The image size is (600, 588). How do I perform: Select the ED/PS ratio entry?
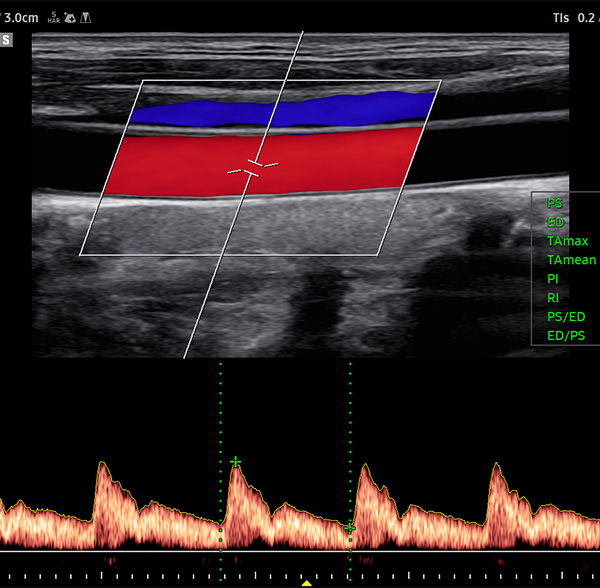pyautogui.click(x=566, y=336)
